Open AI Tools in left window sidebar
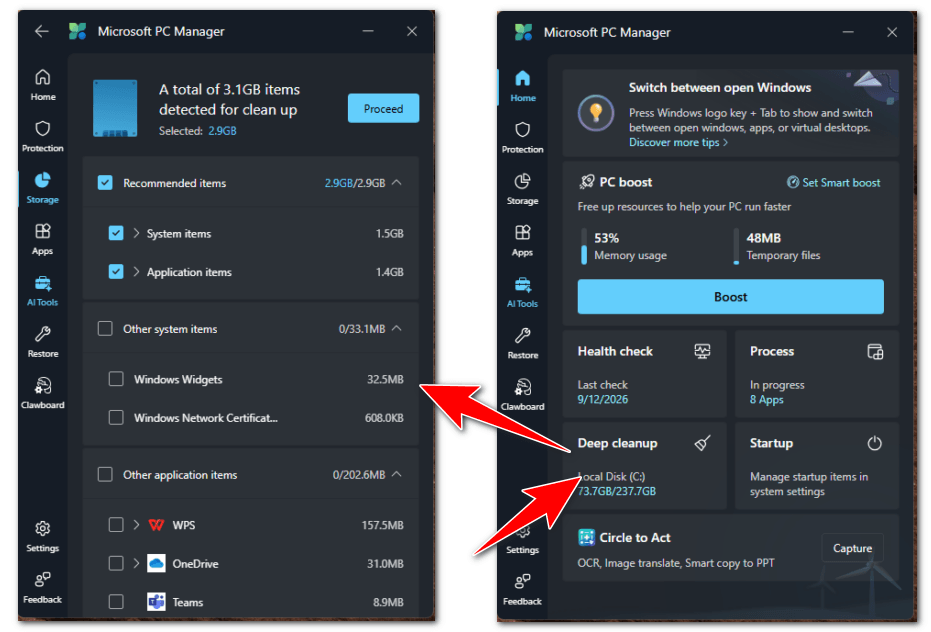The image size is (931, 632). (x=43, y=290)
